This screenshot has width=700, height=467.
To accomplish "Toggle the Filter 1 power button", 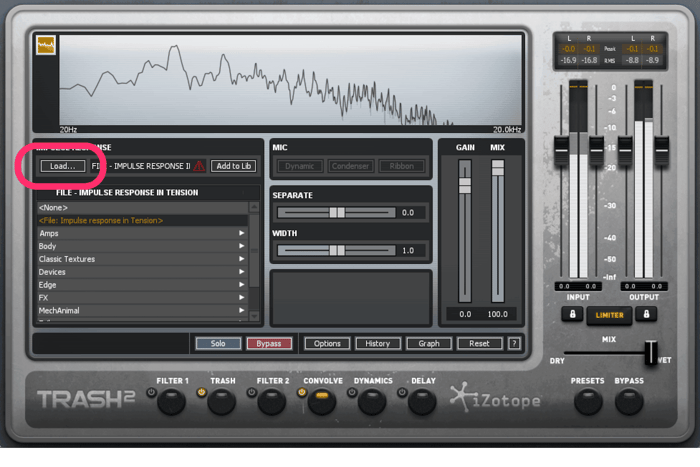I will click(152, 393).
